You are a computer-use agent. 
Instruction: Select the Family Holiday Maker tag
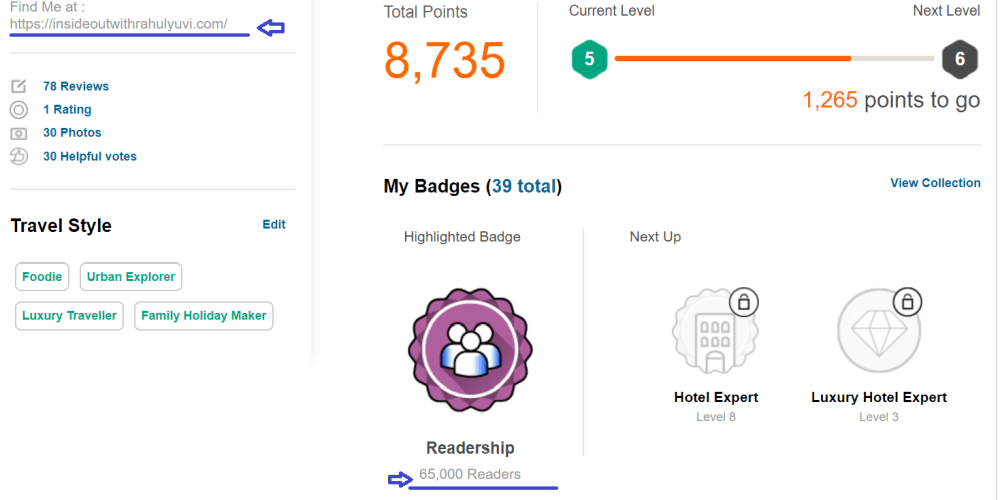tap(204, 316)
